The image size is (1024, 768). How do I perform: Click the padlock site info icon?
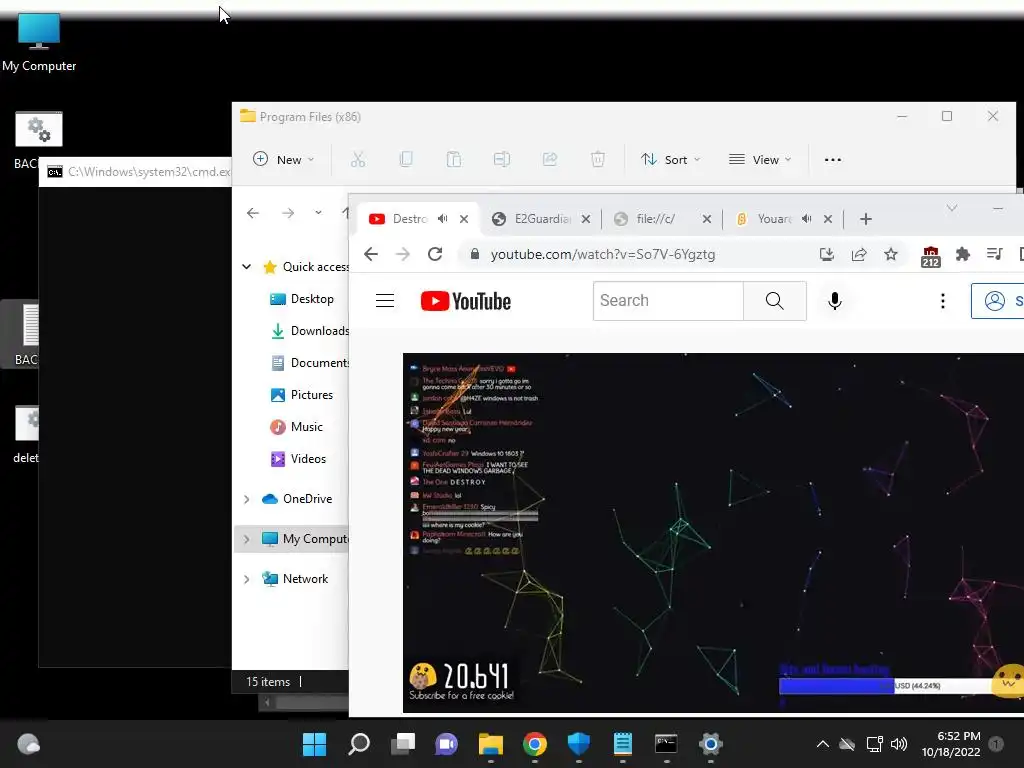click(x=475, y=254)
